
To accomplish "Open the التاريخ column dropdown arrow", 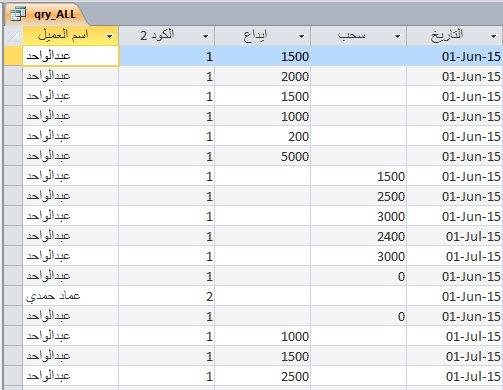I will click(493, 36).
